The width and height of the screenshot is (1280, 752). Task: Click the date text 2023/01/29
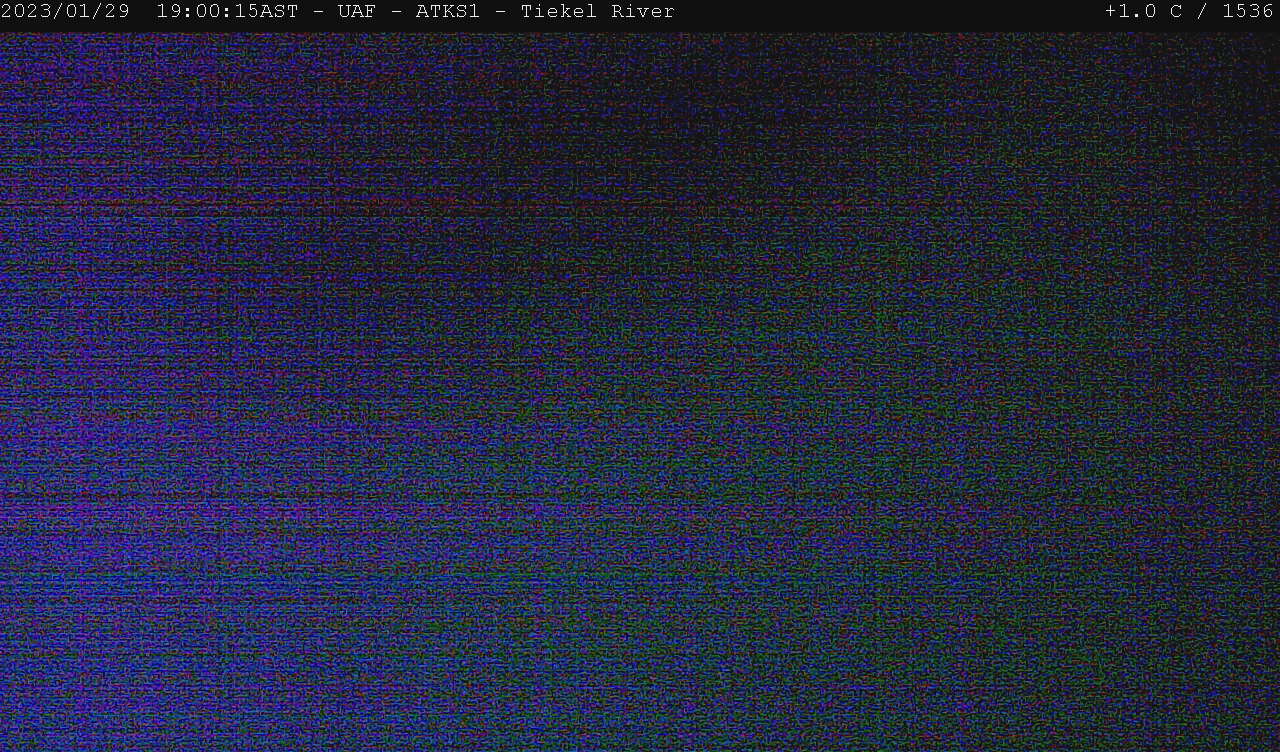65,12
